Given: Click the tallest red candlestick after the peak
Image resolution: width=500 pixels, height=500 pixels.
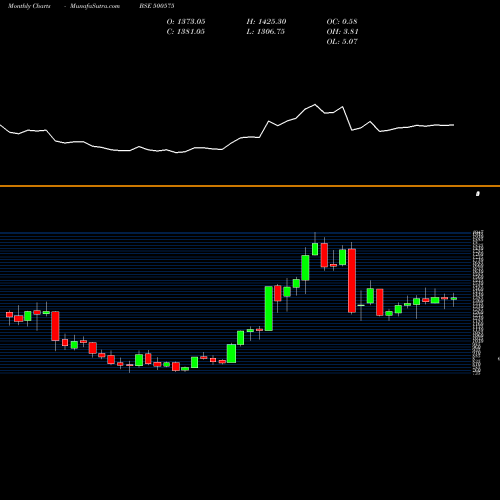Looking at the screenshot, I should coord(352,281).
